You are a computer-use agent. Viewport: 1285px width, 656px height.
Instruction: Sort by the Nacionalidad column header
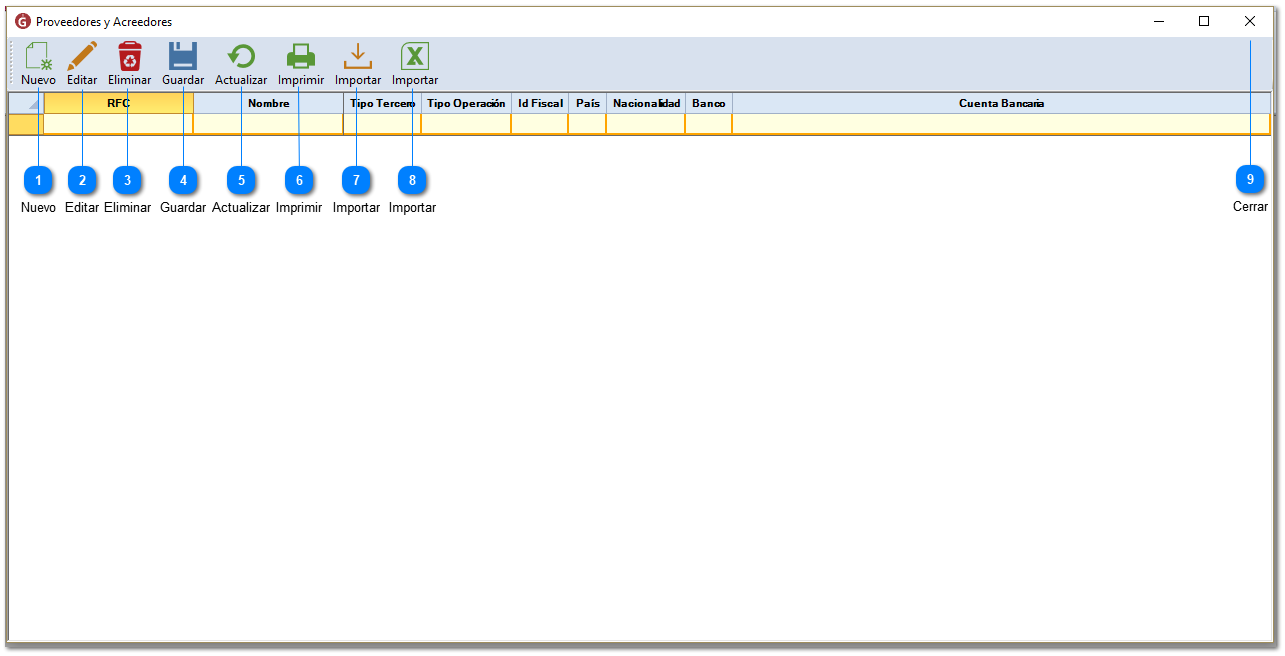click(646, 103)
